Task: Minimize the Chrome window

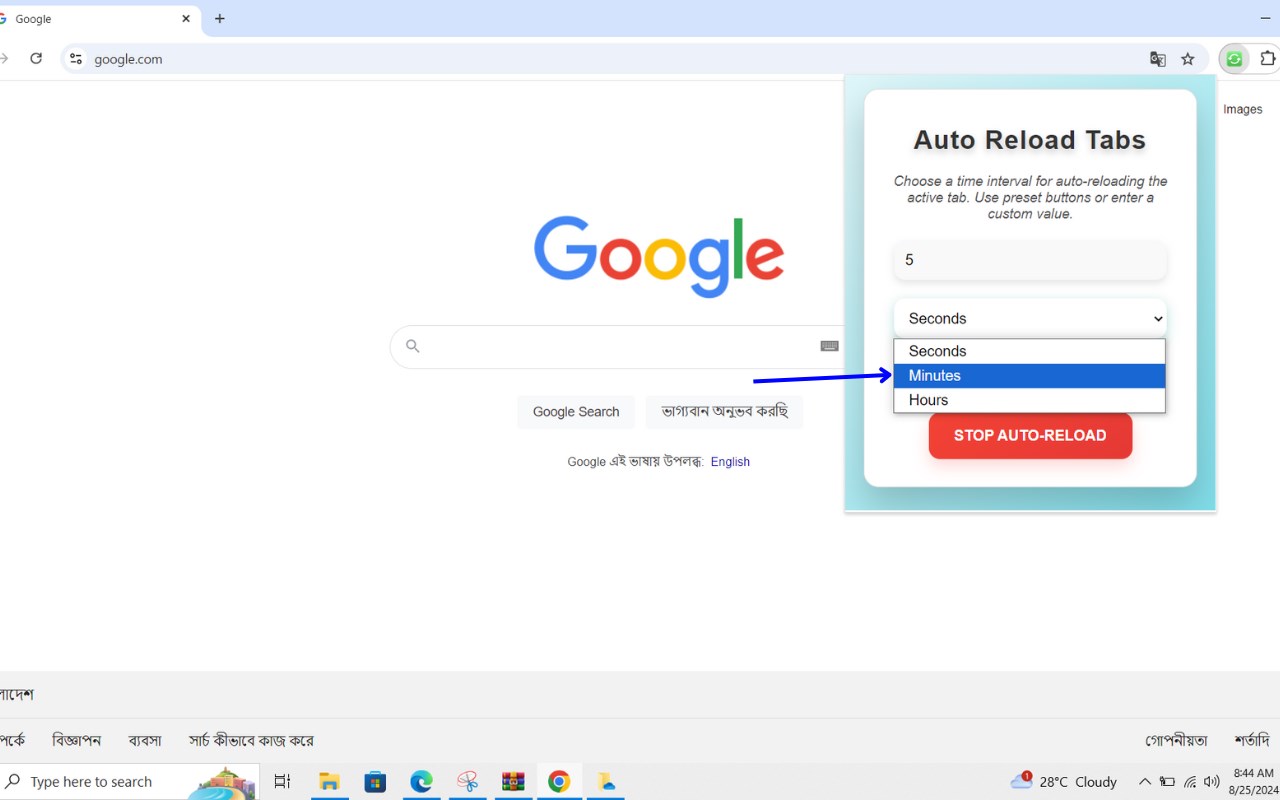Action: (x=1266, y=18)
